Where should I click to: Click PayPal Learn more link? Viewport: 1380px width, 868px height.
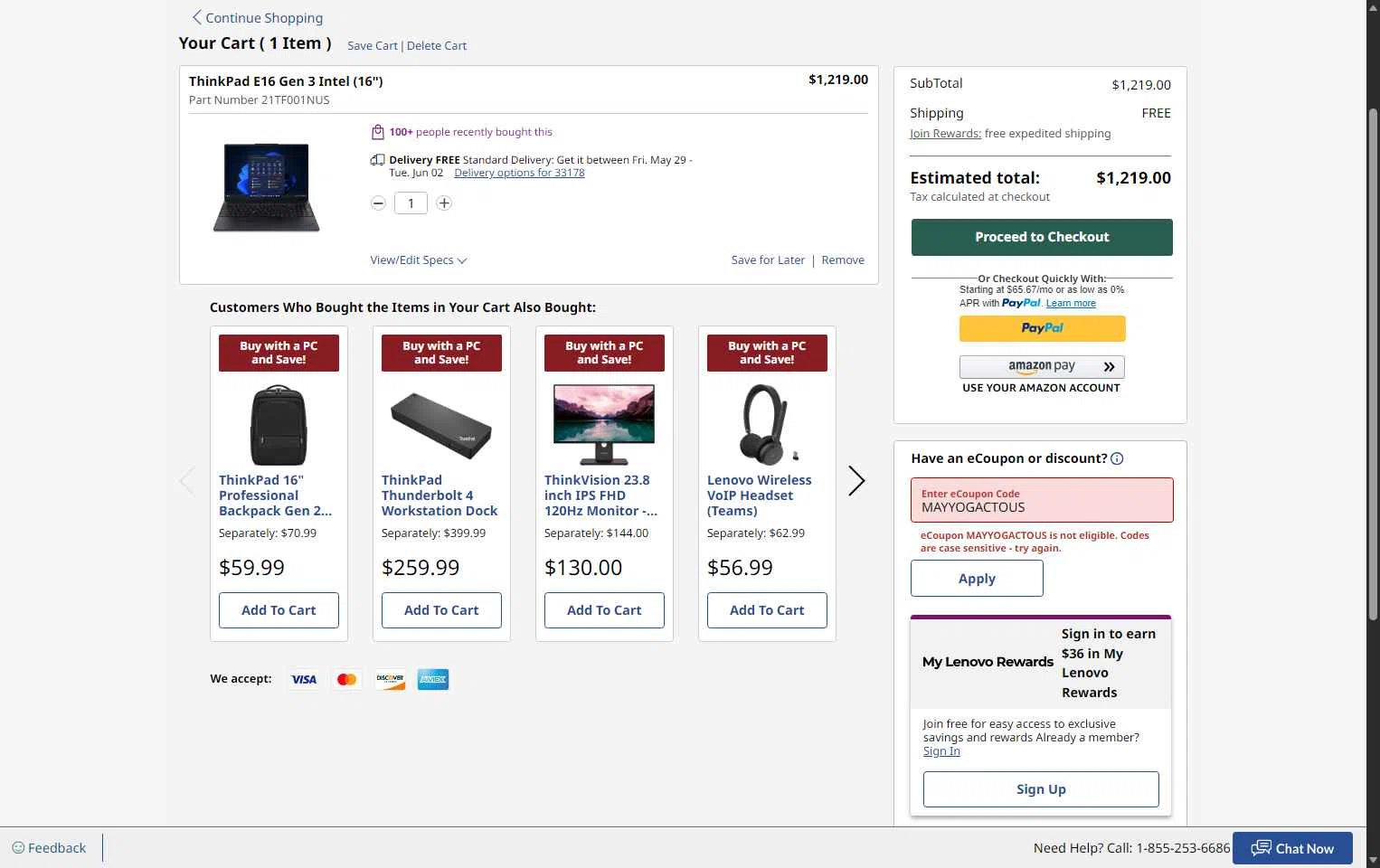pyautogui.click(x=1071, y=304)
